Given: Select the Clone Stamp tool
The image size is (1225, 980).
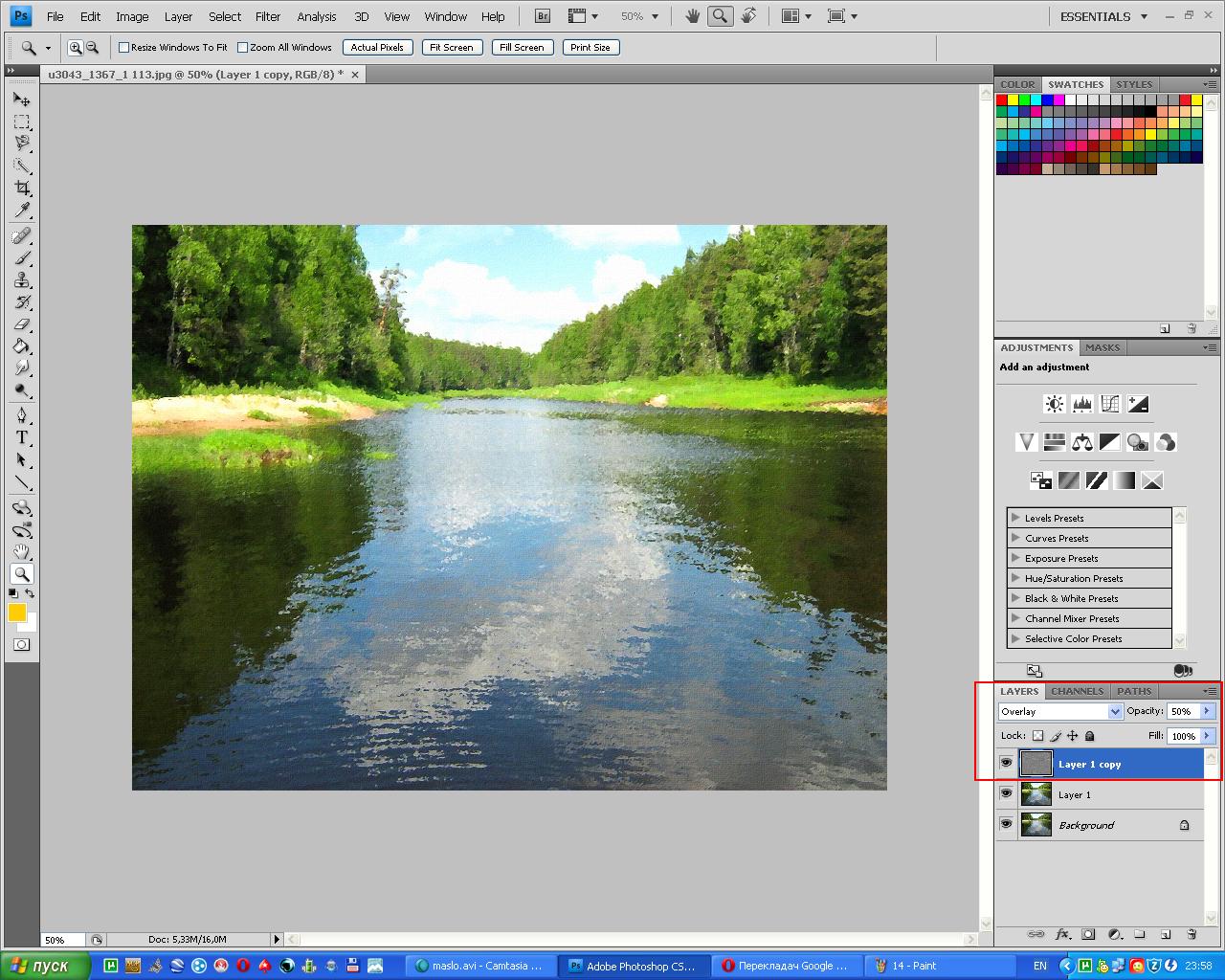Looking at the screenshot, I should tap(22, 280).
